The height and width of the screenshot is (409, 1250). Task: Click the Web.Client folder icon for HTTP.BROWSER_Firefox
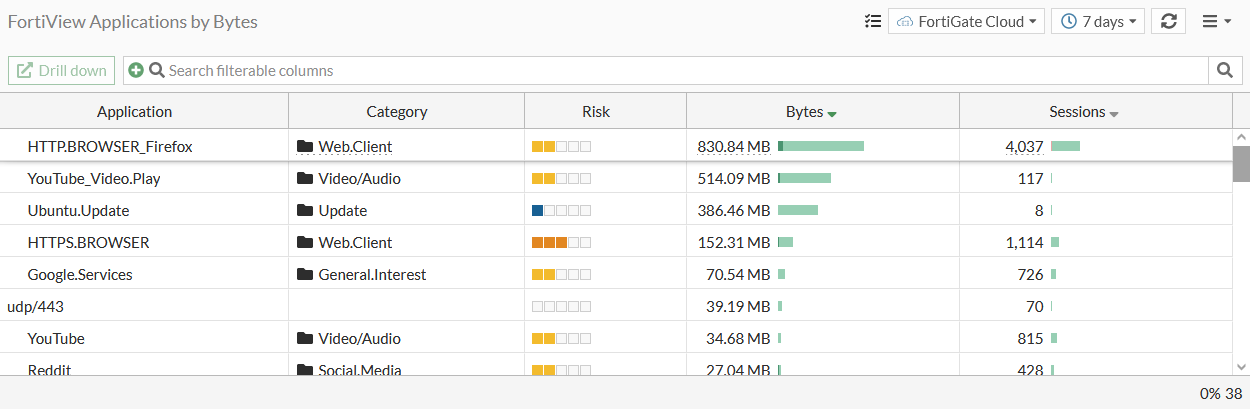(305, 147)
